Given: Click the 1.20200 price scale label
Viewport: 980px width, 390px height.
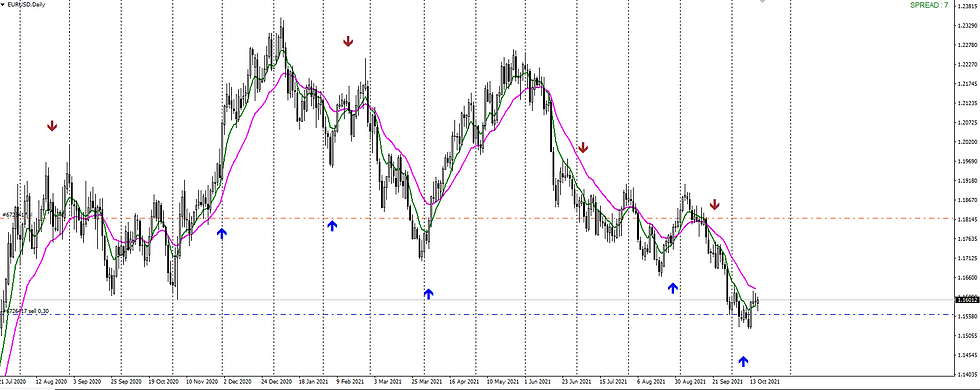Looking at the screenshot, I should (968, 142).
